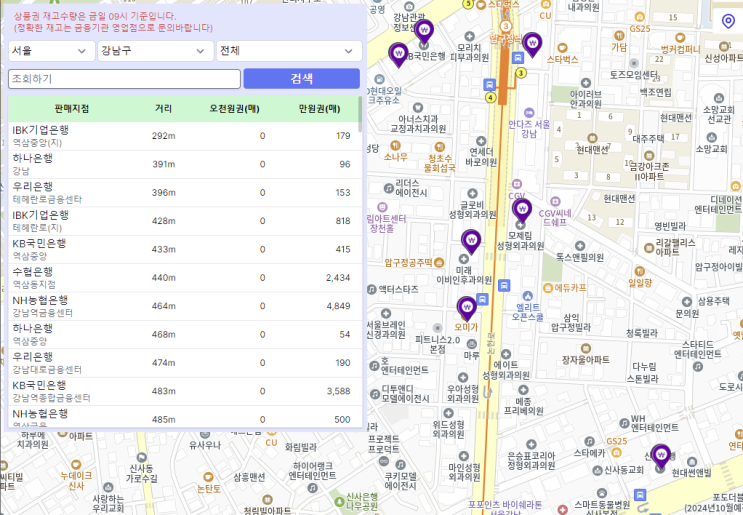
Task: Click the 조회하기 search input field
Action: (124, 79)
